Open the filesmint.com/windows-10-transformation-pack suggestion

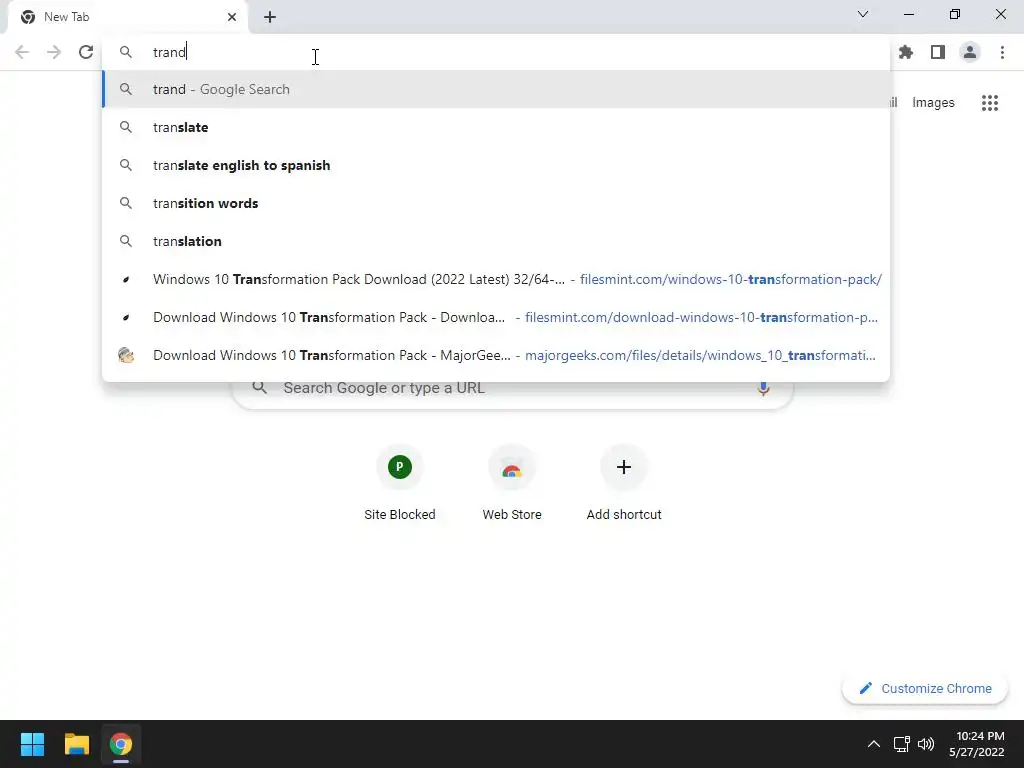coord(496,279)
